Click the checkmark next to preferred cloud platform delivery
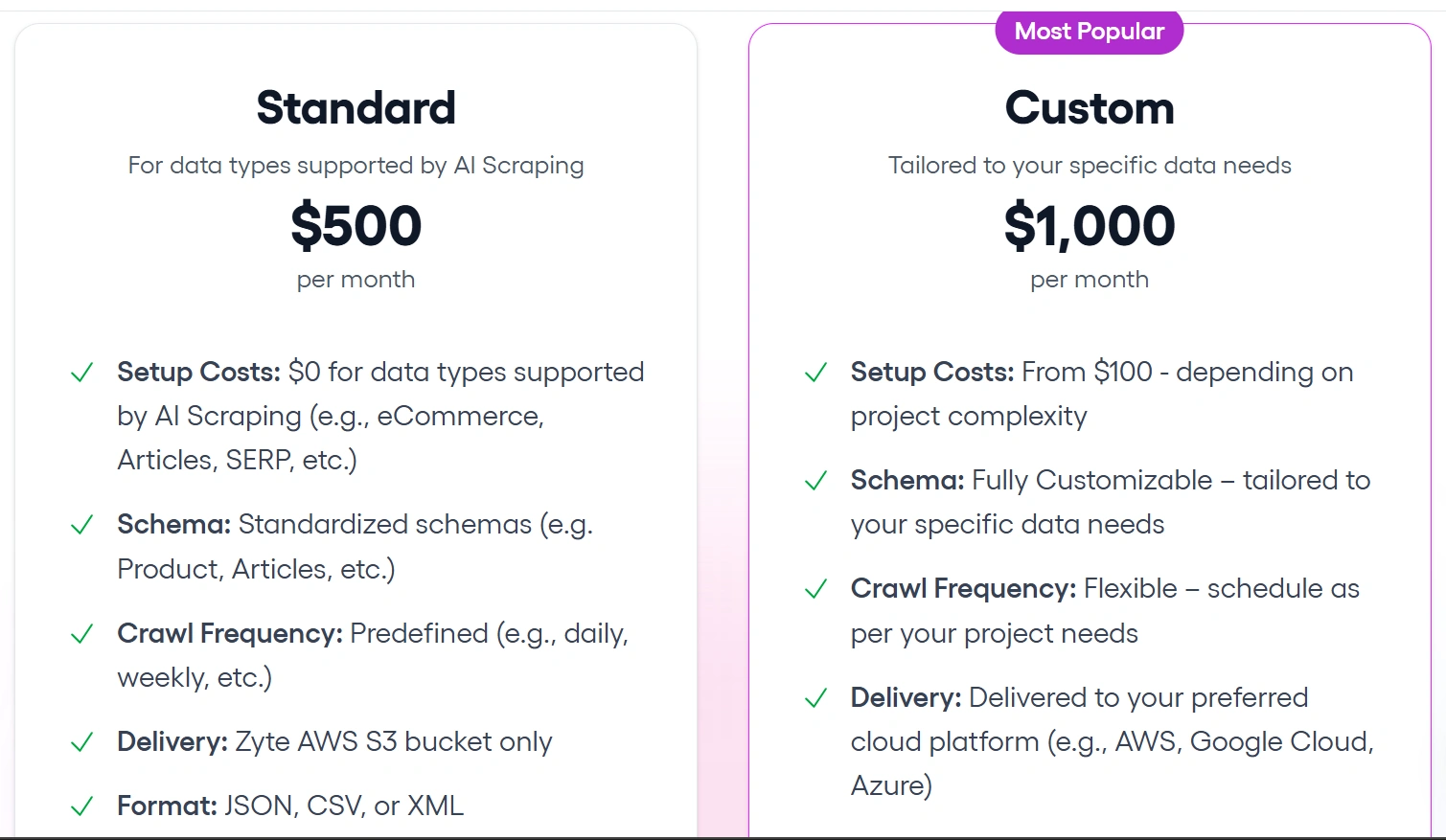Screen dimensions: 1446x840 click(815, 698)
